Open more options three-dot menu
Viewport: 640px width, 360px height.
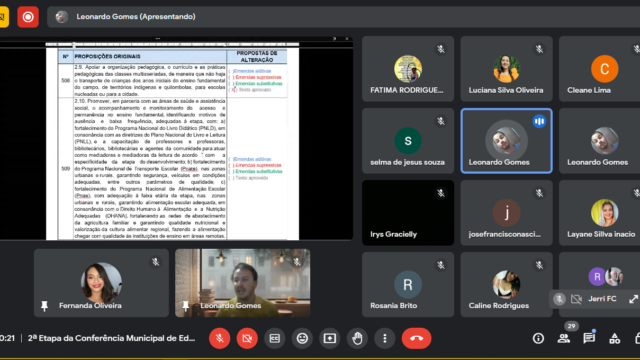pyautogui.click(x=384, y=338)
